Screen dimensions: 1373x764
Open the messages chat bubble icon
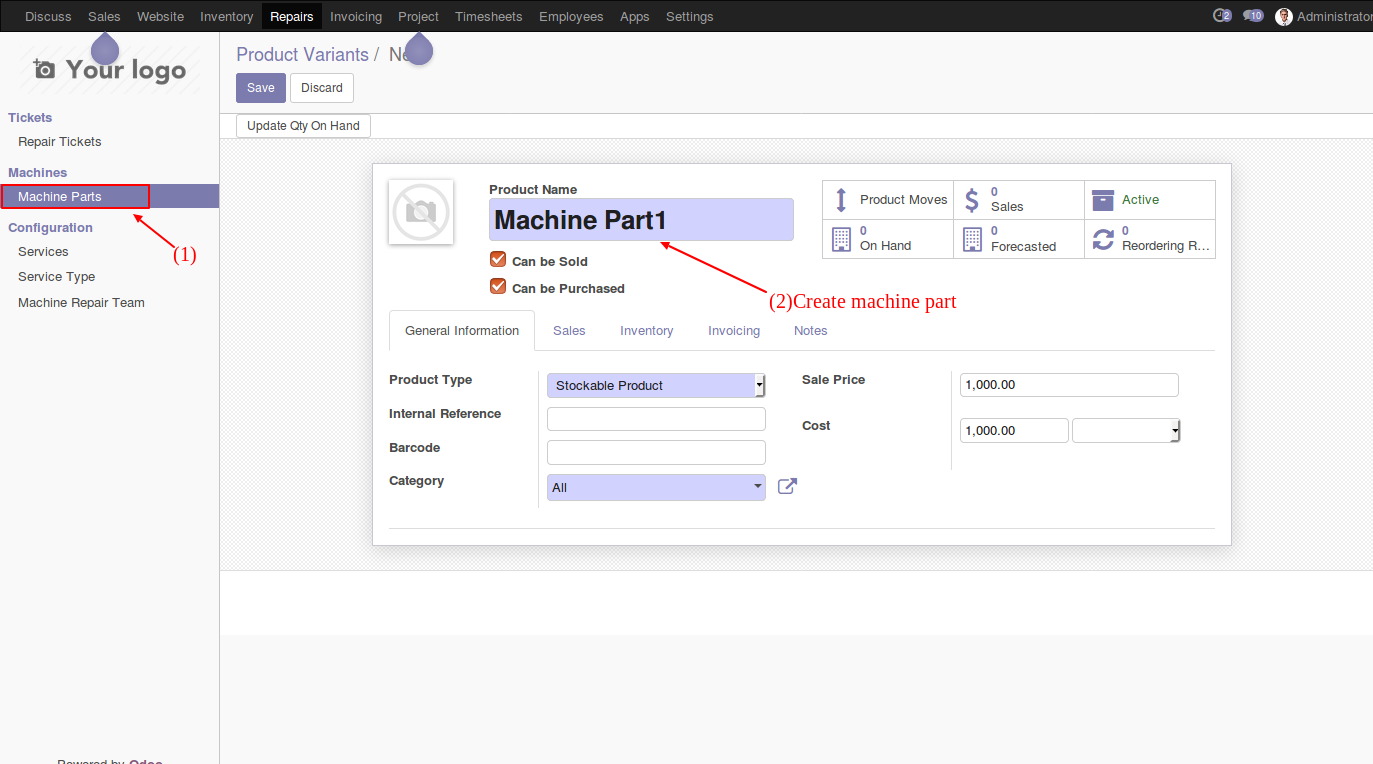click(1253, 16)
